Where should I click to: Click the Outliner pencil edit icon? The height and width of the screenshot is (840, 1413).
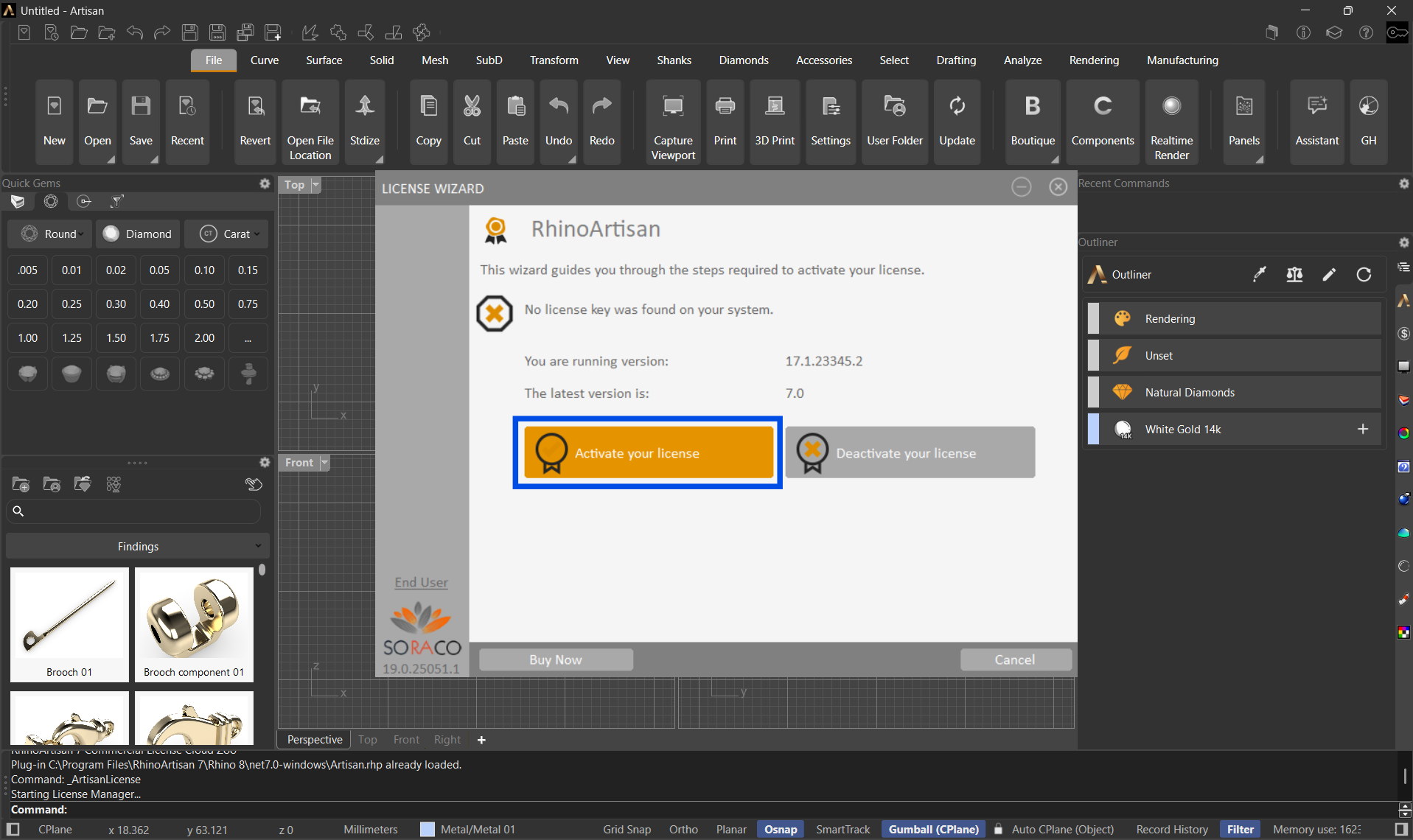click(x=1329, y=275)
